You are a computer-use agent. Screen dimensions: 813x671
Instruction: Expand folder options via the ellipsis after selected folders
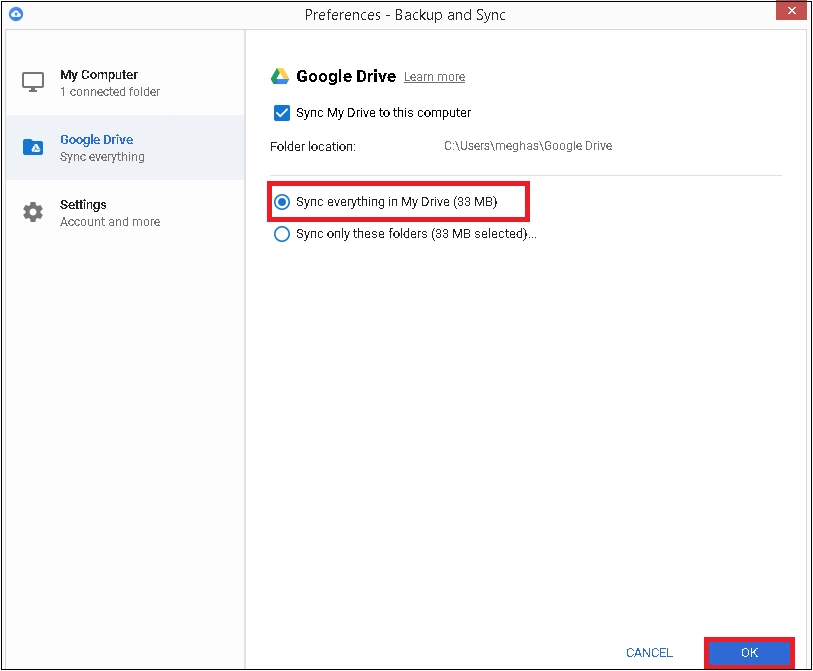531,236
